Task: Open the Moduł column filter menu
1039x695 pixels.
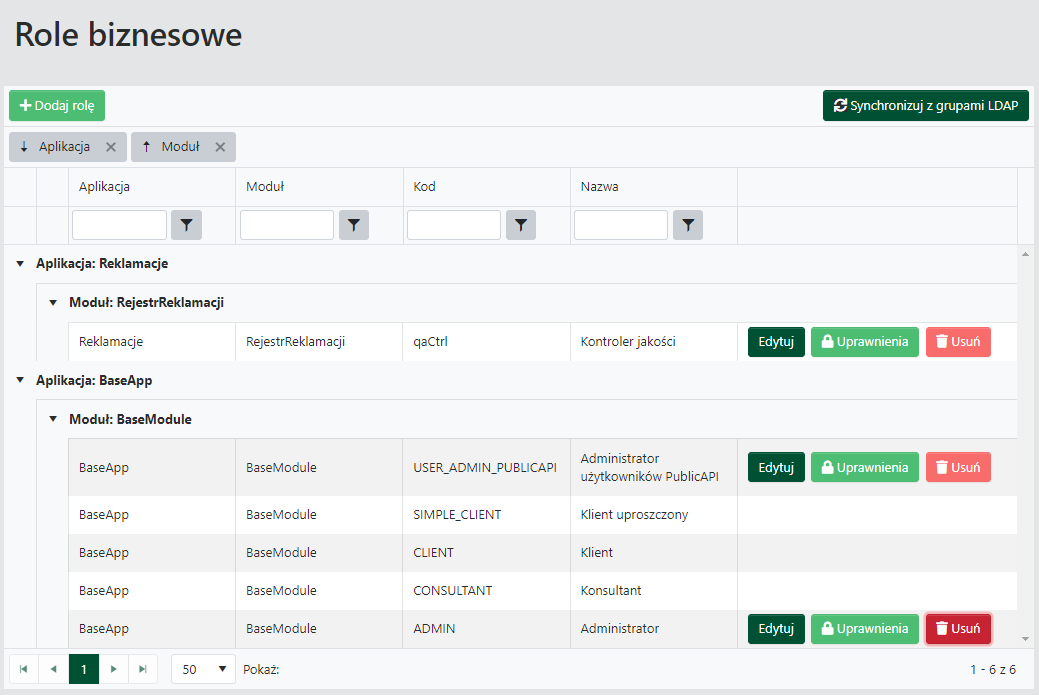Action: [x=354, y=225]
